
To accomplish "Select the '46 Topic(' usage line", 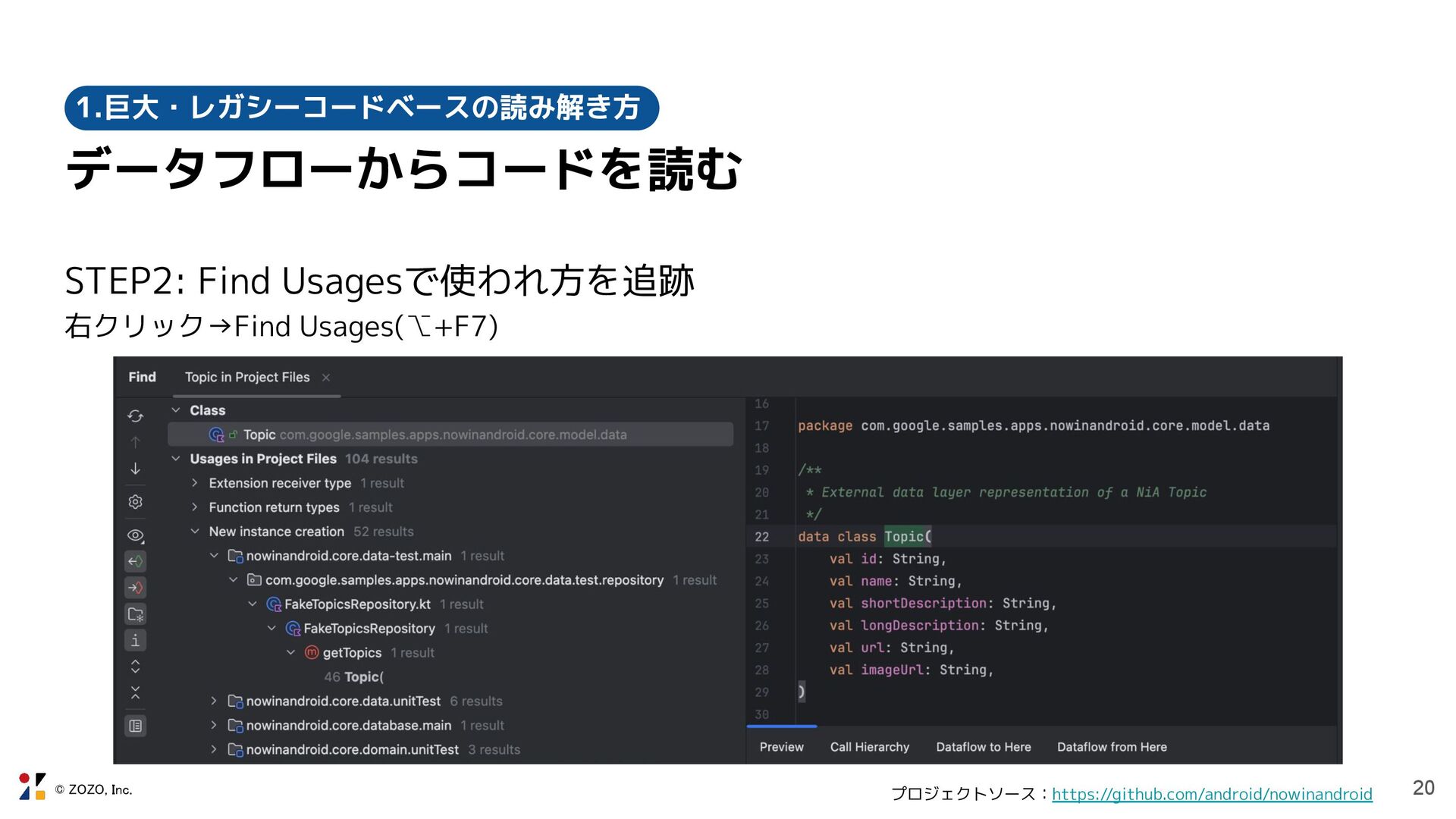I will pos(354,677).
